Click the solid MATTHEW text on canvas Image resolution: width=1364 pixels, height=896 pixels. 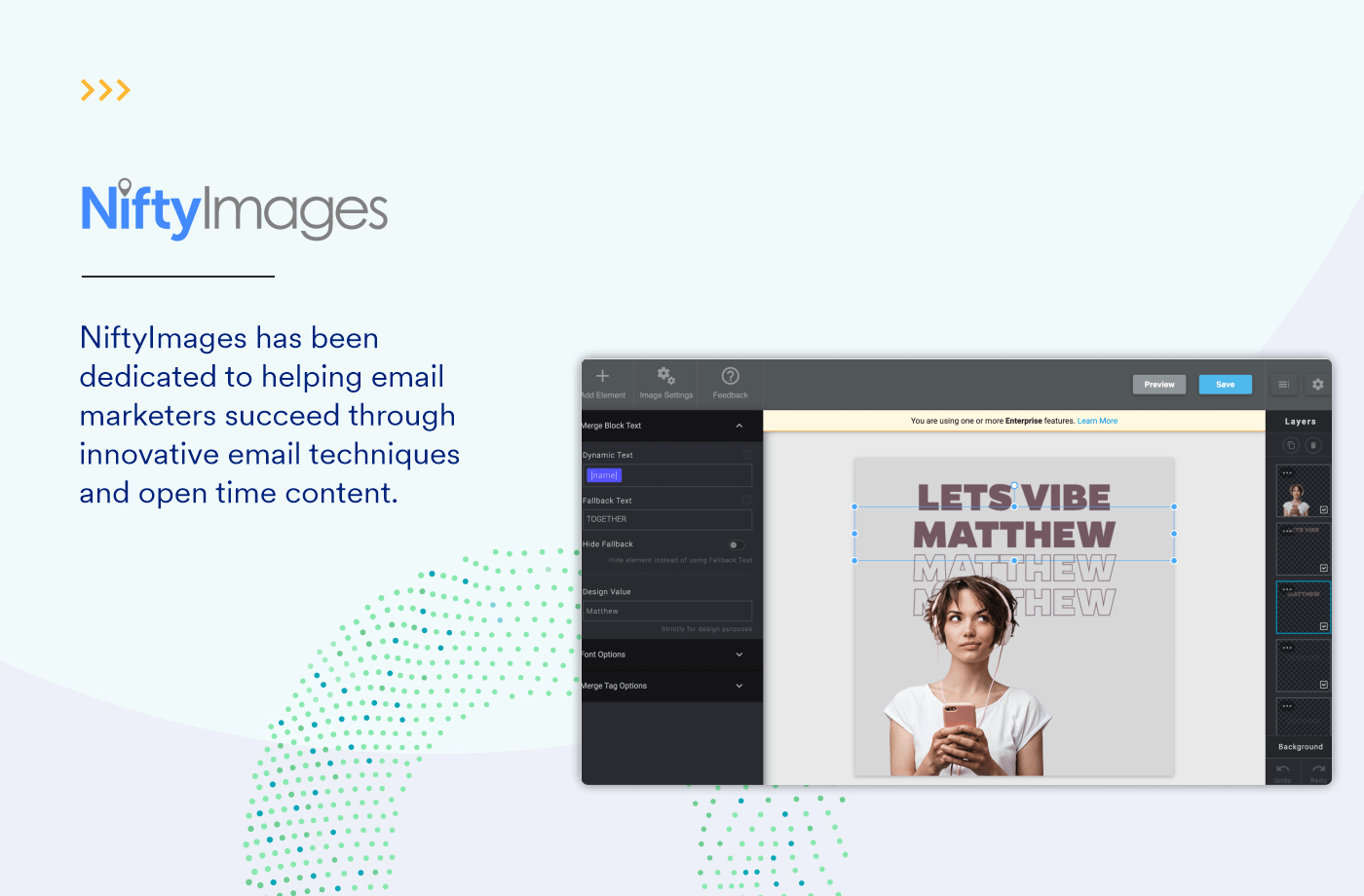pos(1014,535)
